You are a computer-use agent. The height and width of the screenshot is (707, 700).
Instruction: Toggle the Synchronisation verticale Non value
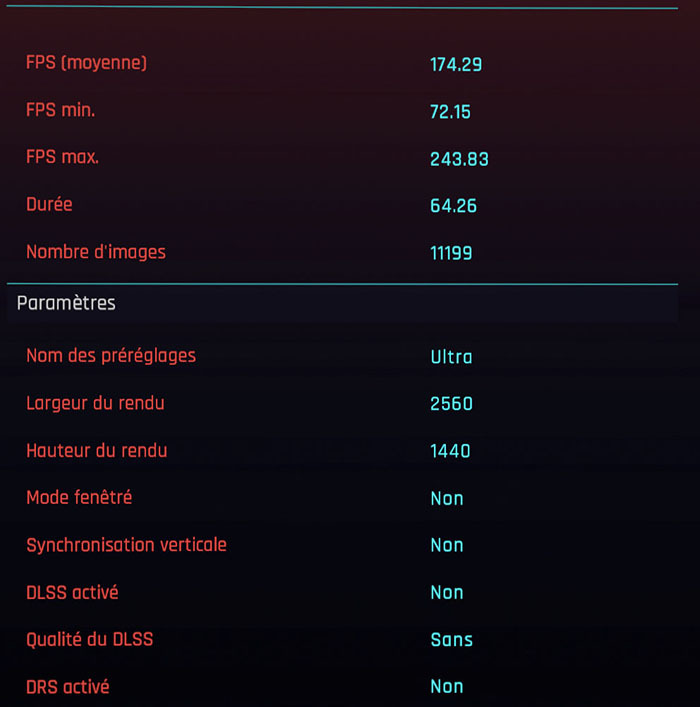(x=446, y=545)
